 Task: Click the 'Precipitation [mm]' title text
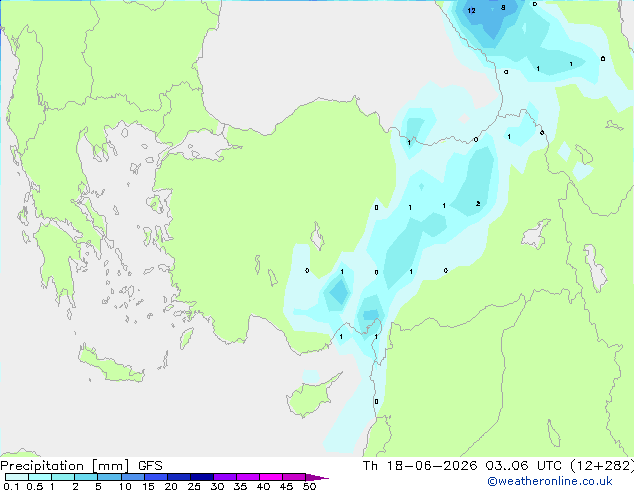(x=64, y=466)
